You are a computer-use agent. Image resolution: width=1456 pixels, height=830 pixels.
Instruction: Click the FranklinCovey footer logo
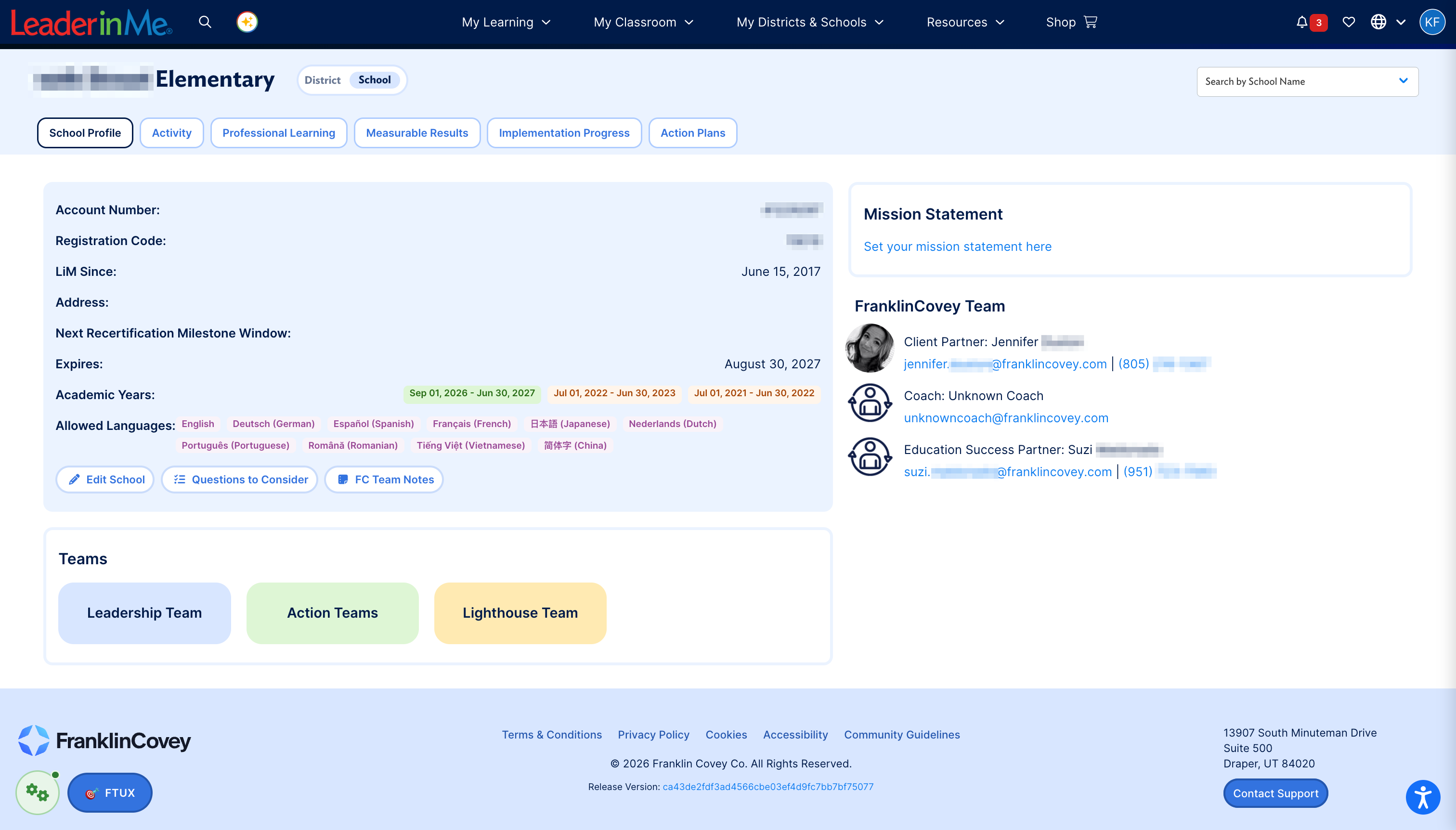click(x=104, y=740)
